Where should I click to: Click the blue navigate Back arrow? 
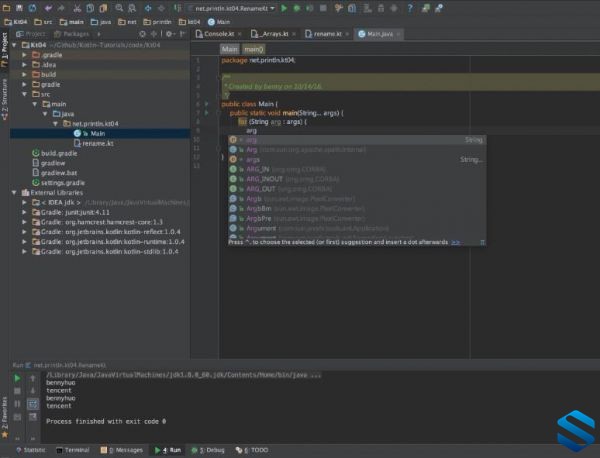coord(148,8)
